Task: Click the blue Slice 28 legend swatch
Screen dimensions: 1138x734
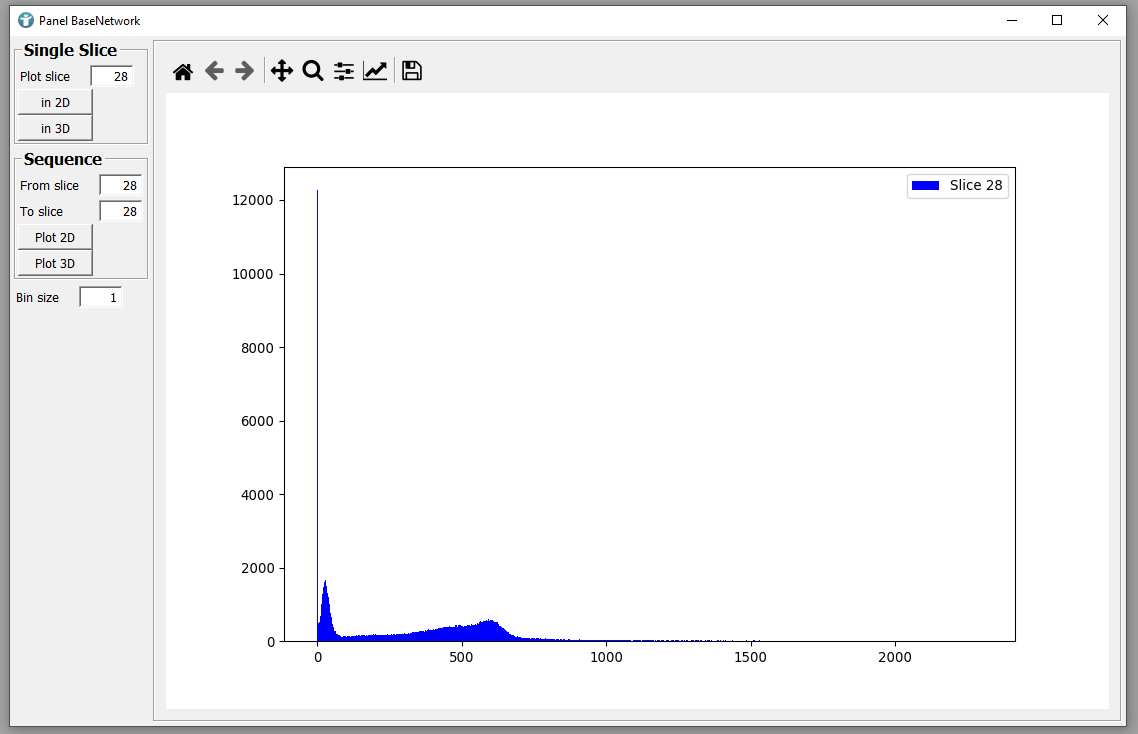Action: tap(925, 185)
